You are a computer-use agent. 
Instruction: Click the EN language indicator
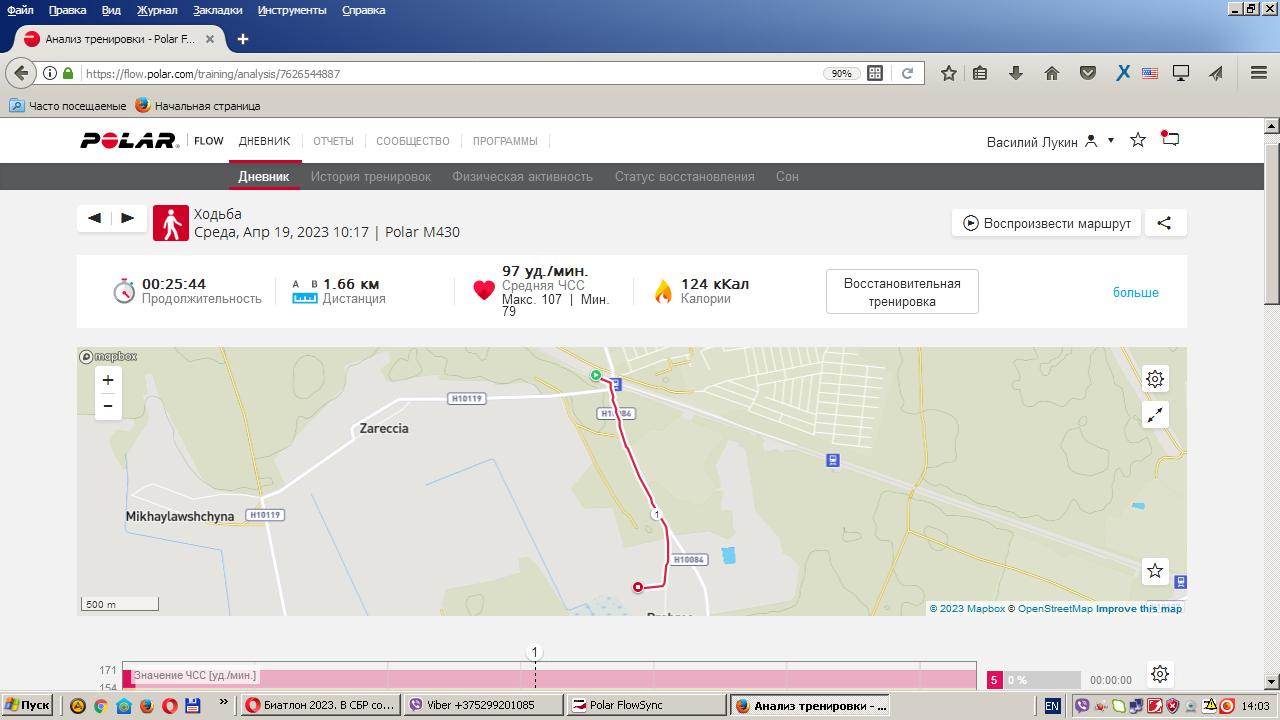click(x=1052, y=705)
